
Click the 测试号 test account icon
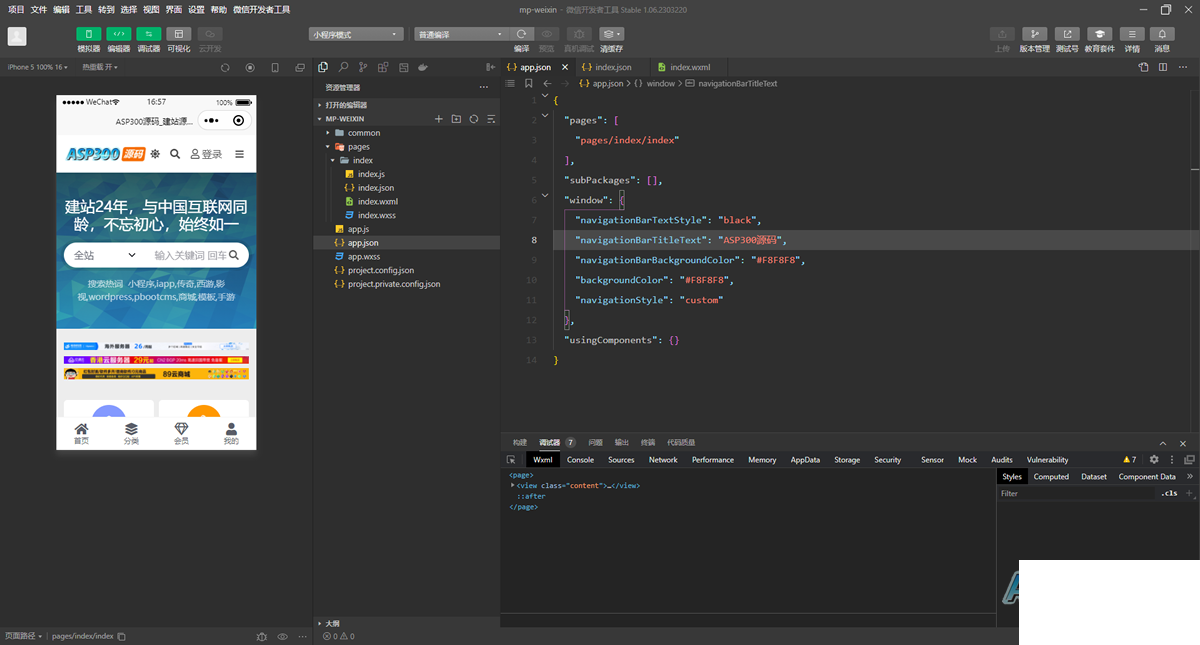click(x=1067, y=34)
